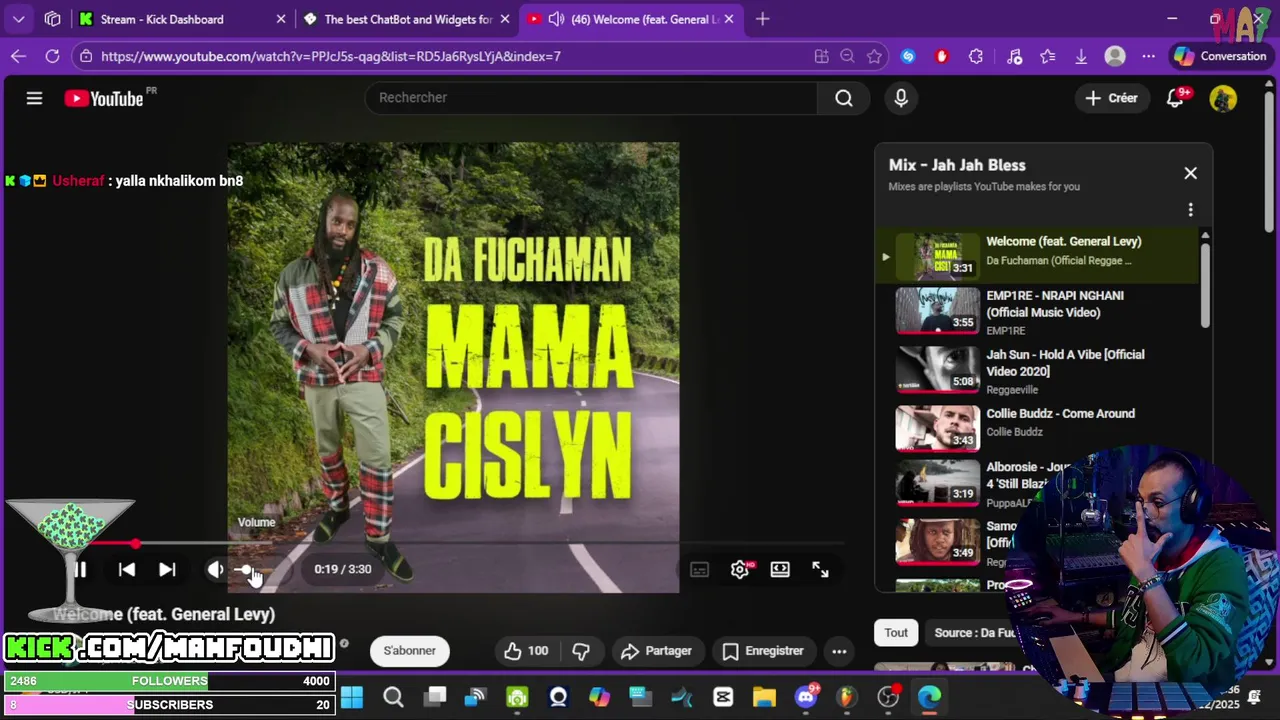Open the Windows Start menu
Viewport: 1280px width, 720px height.
tap(352, 697)
